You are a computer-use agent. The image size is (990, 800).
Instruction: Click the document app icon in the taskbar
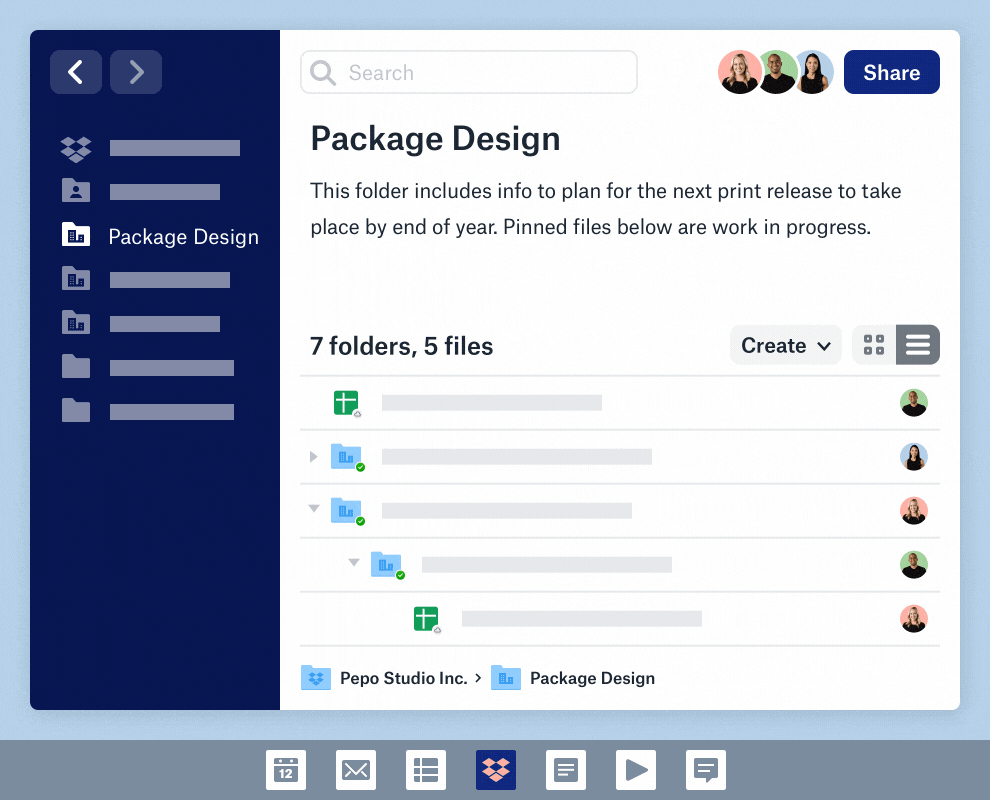pos(566,770)
